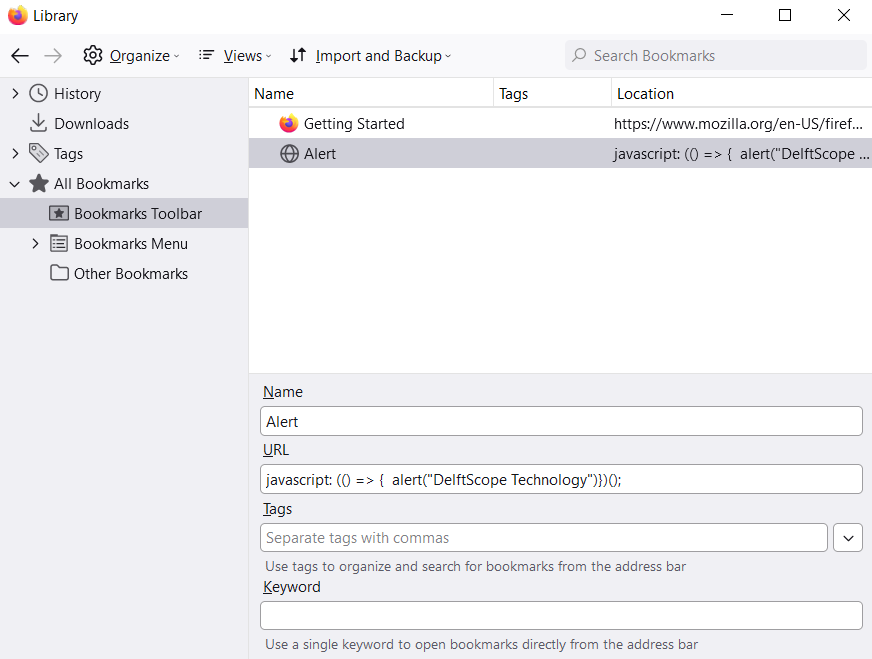Viewport: 872px width, 659px height.
Task: Click the History clock icon
Action: (39, 94)
